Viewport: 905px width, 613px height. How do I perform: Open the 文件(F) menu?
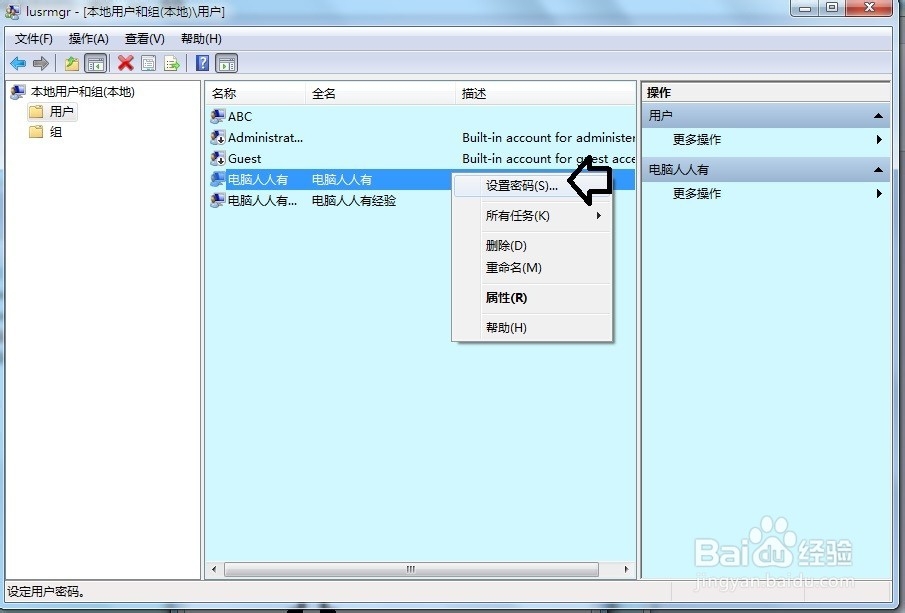tap(33, 39)
